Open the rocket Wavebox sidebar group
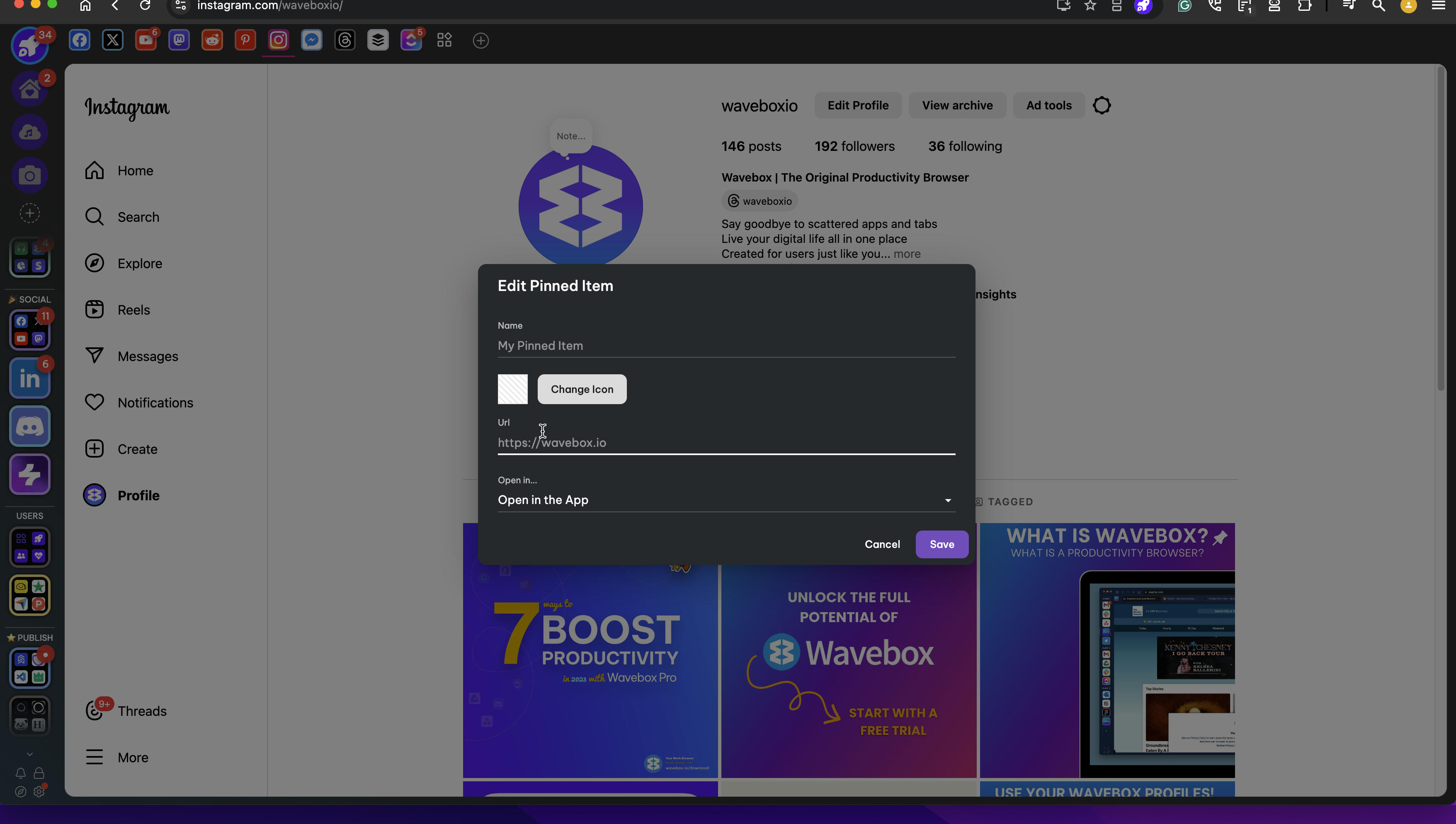This screenshot has width=1456, height=824. [30, 46]
